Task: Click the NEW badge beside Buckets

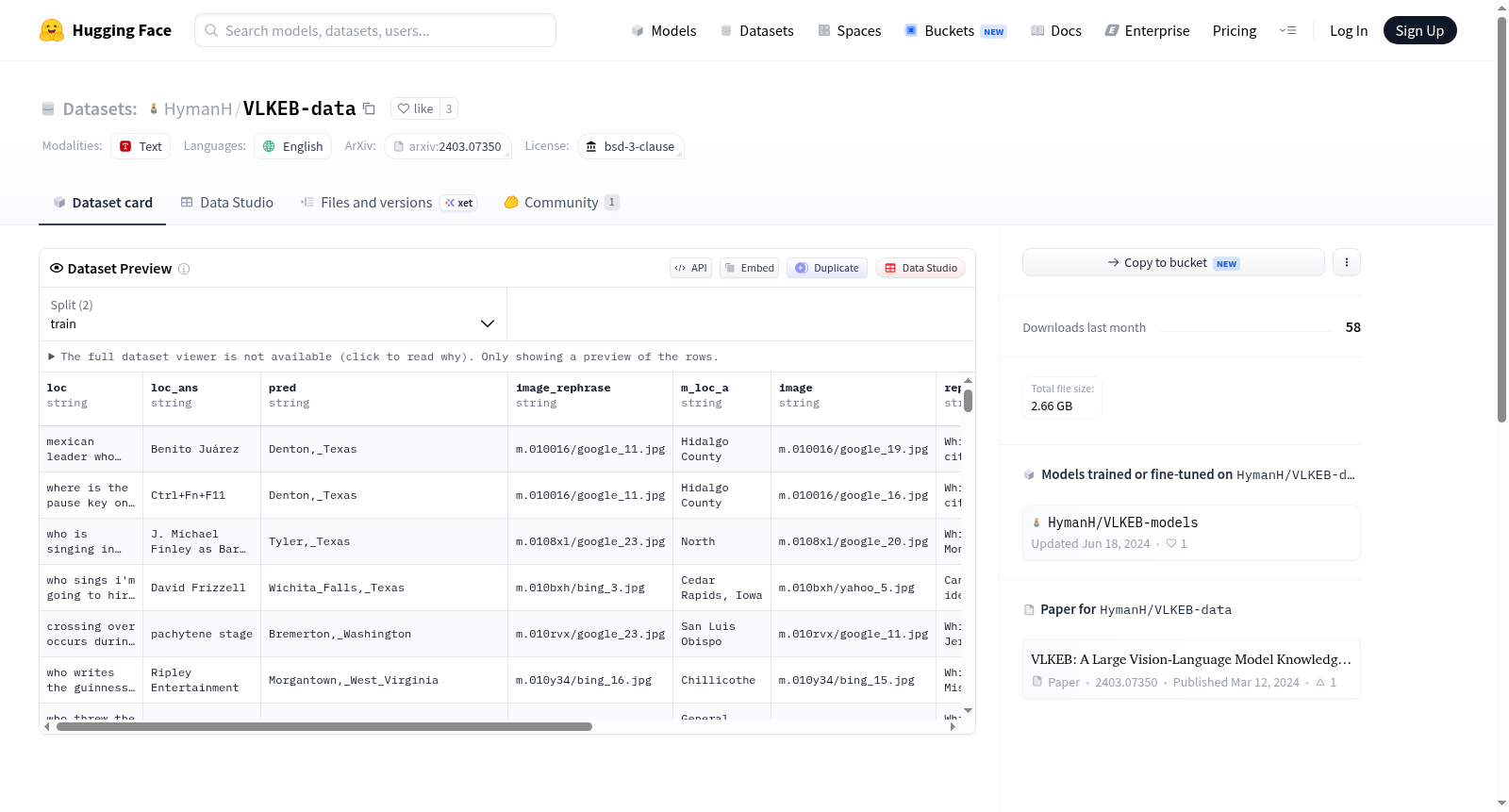Action: pos(994,31)
